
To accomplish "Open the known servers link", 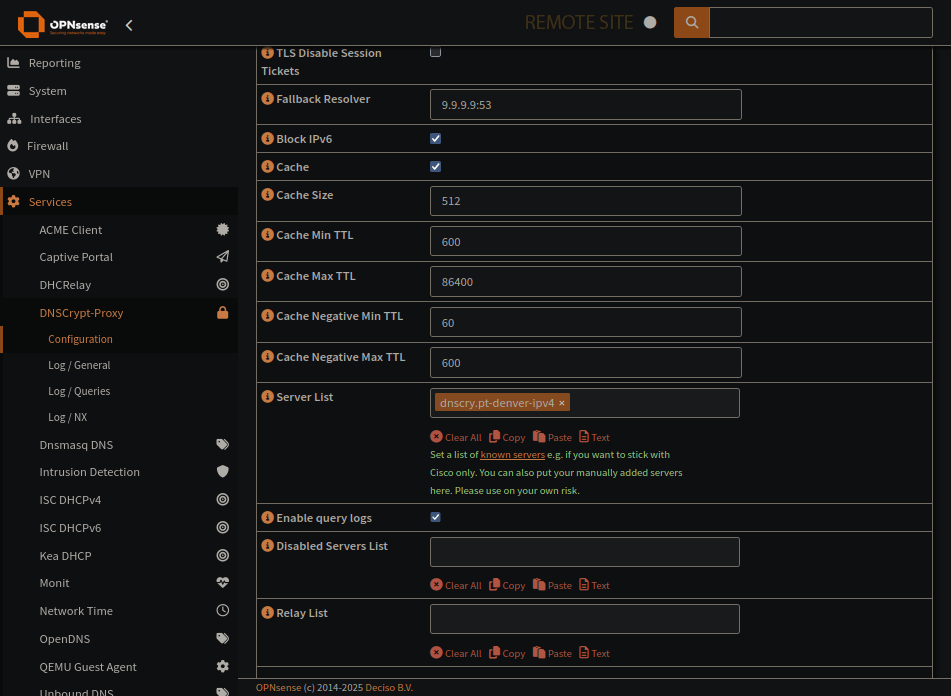I will pos(512,455).
